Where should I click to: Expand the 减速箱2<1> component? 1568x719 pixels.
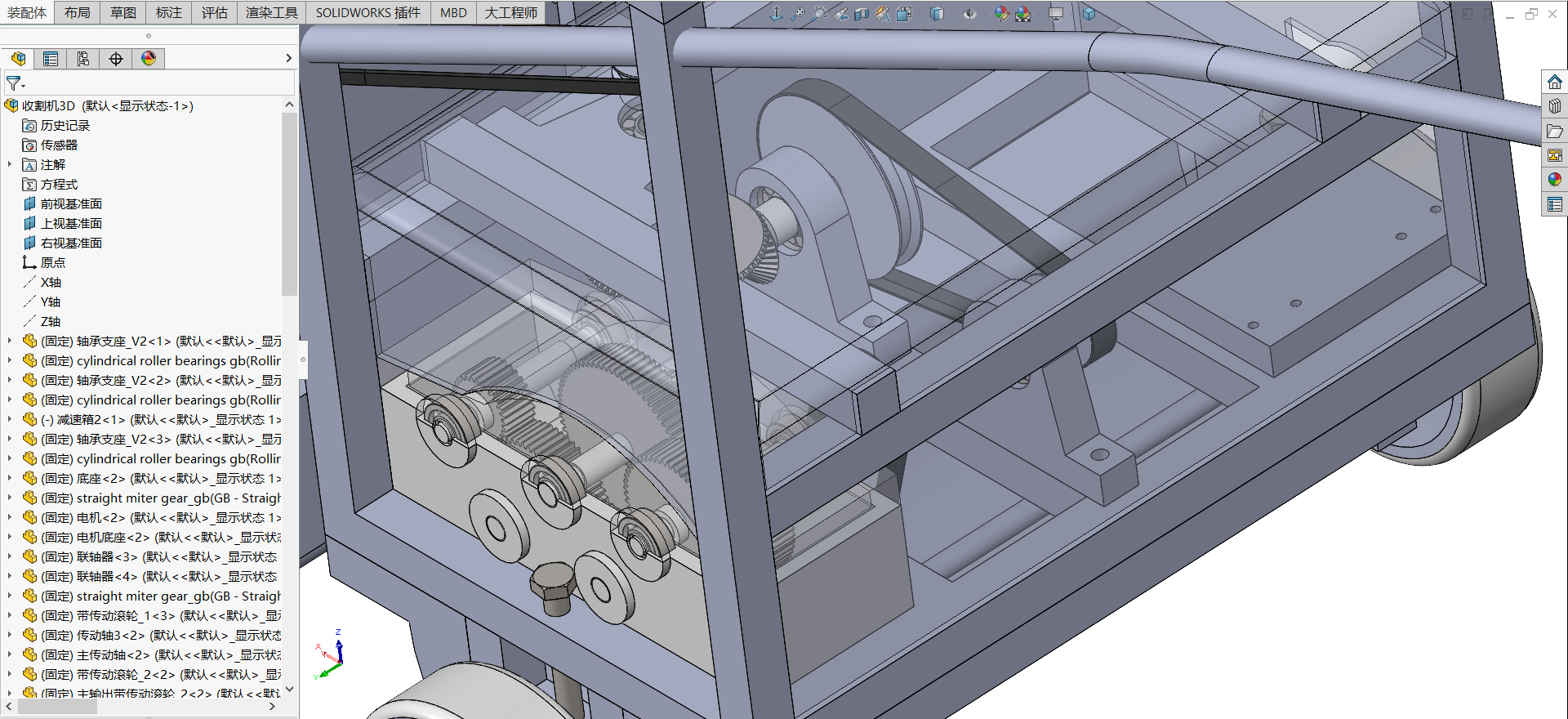(10, 419)
